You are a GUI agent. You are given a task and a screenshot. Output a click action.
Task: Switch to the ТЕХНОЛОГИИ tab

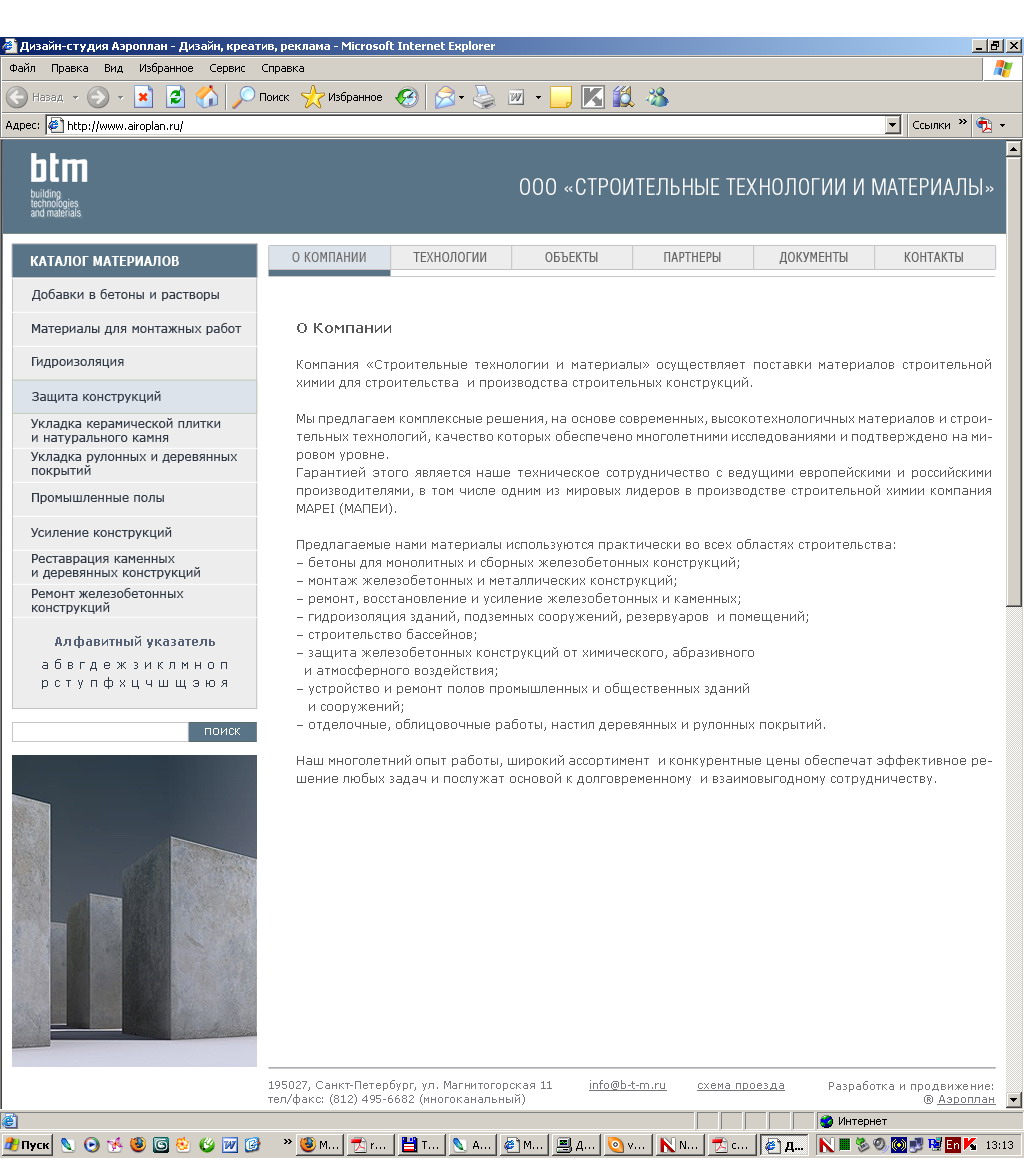(x=449, y=257)
